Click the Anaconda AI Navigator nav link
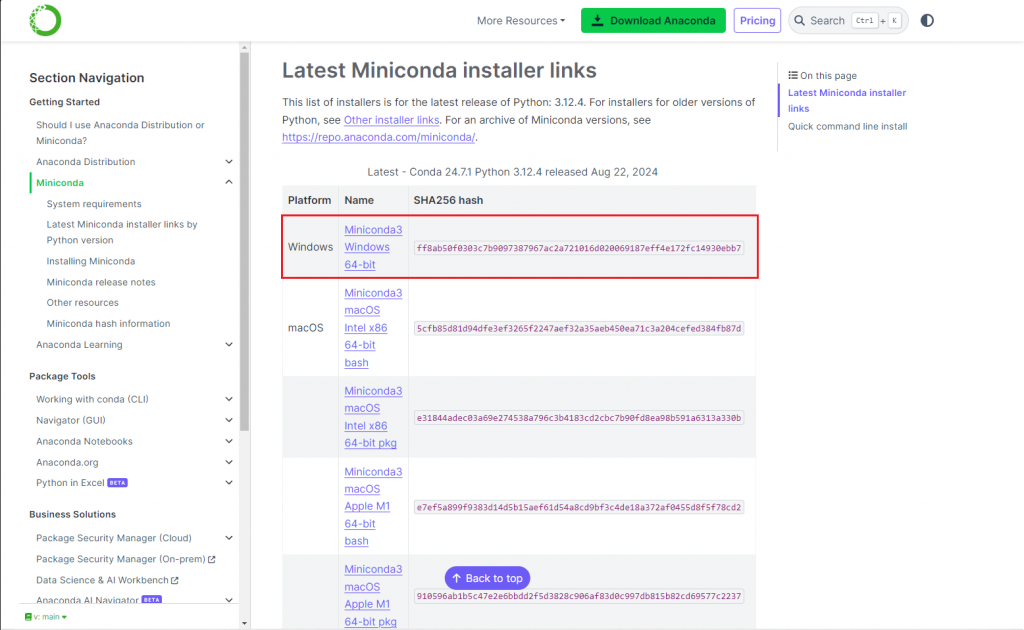Image resolution: width=1024 pixels, height=630 pixels. click(x=87, y=599)
